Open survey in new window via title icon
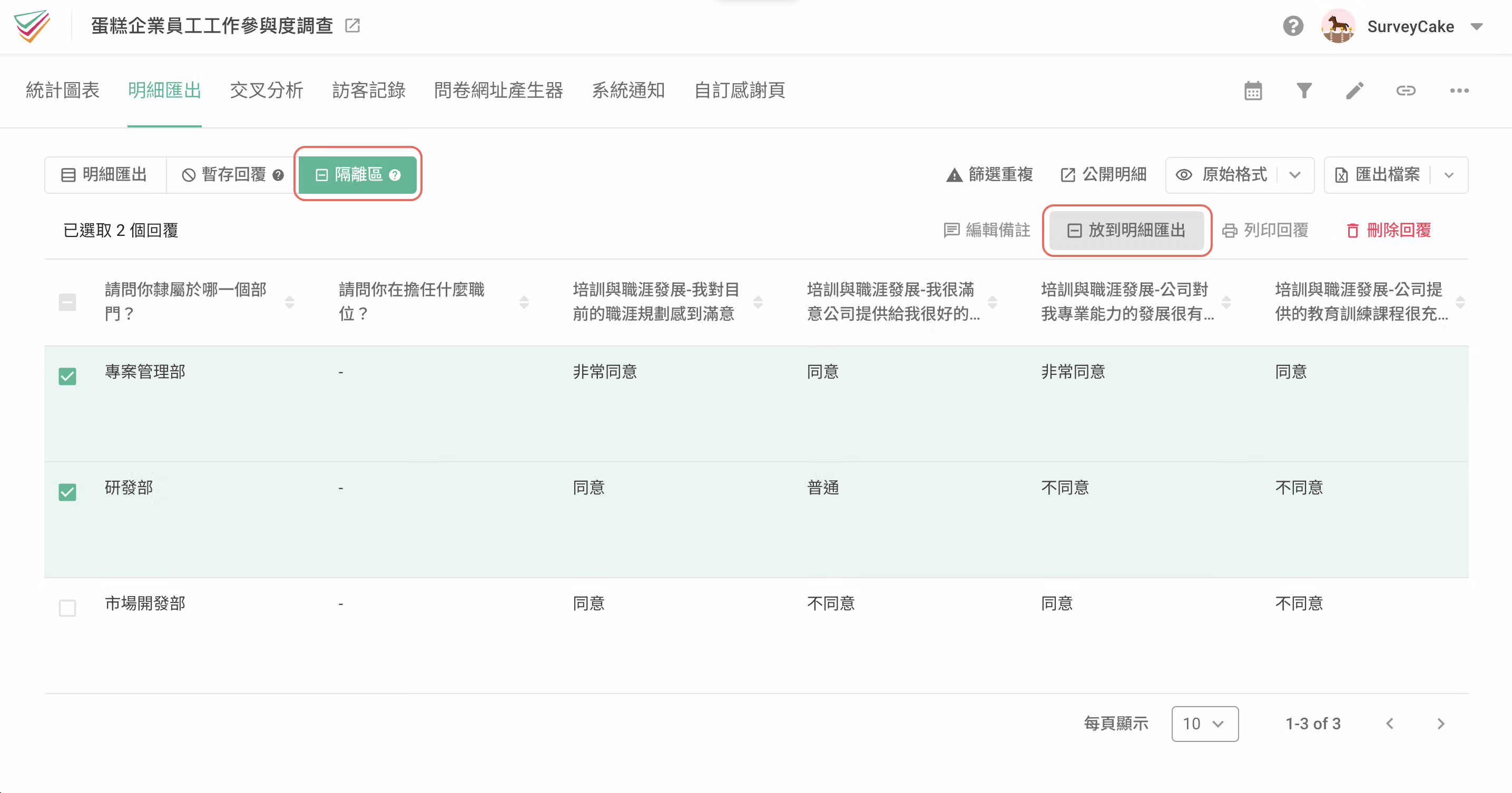Viewport: 1512px width, 793px height. (352, 25)
